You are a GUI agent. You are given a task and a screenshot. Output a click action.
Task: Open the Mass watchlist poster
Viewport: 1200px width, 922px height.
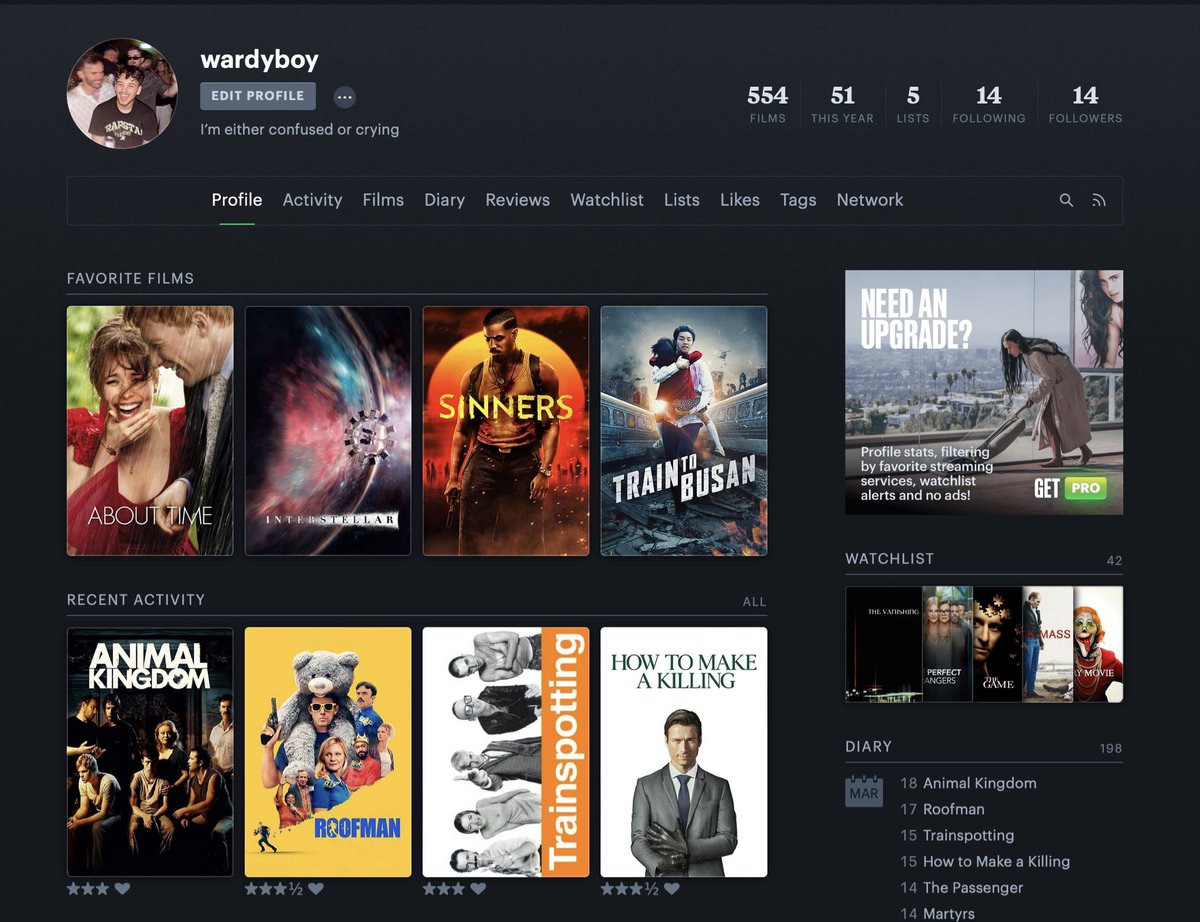(x=1047, y=644)
